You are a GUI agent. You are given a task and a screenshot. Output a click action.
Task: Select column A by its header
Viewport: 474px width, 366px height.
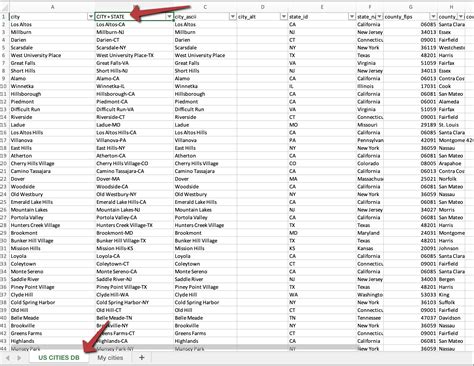click(52, 7)
